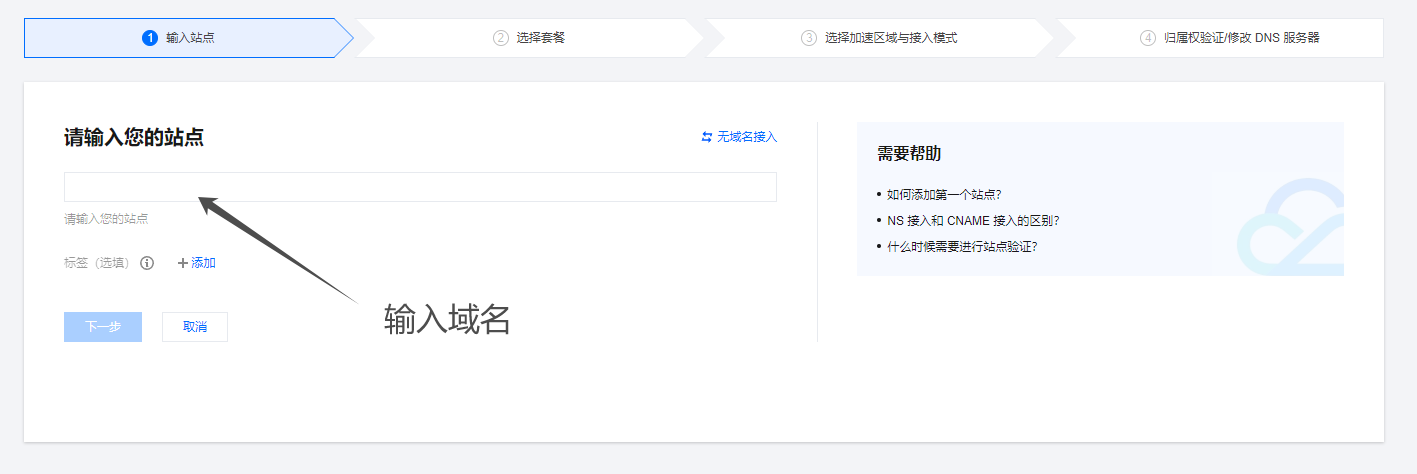Open help link NS 接入和 CNAME 接入的区别?

click(973, 220)
